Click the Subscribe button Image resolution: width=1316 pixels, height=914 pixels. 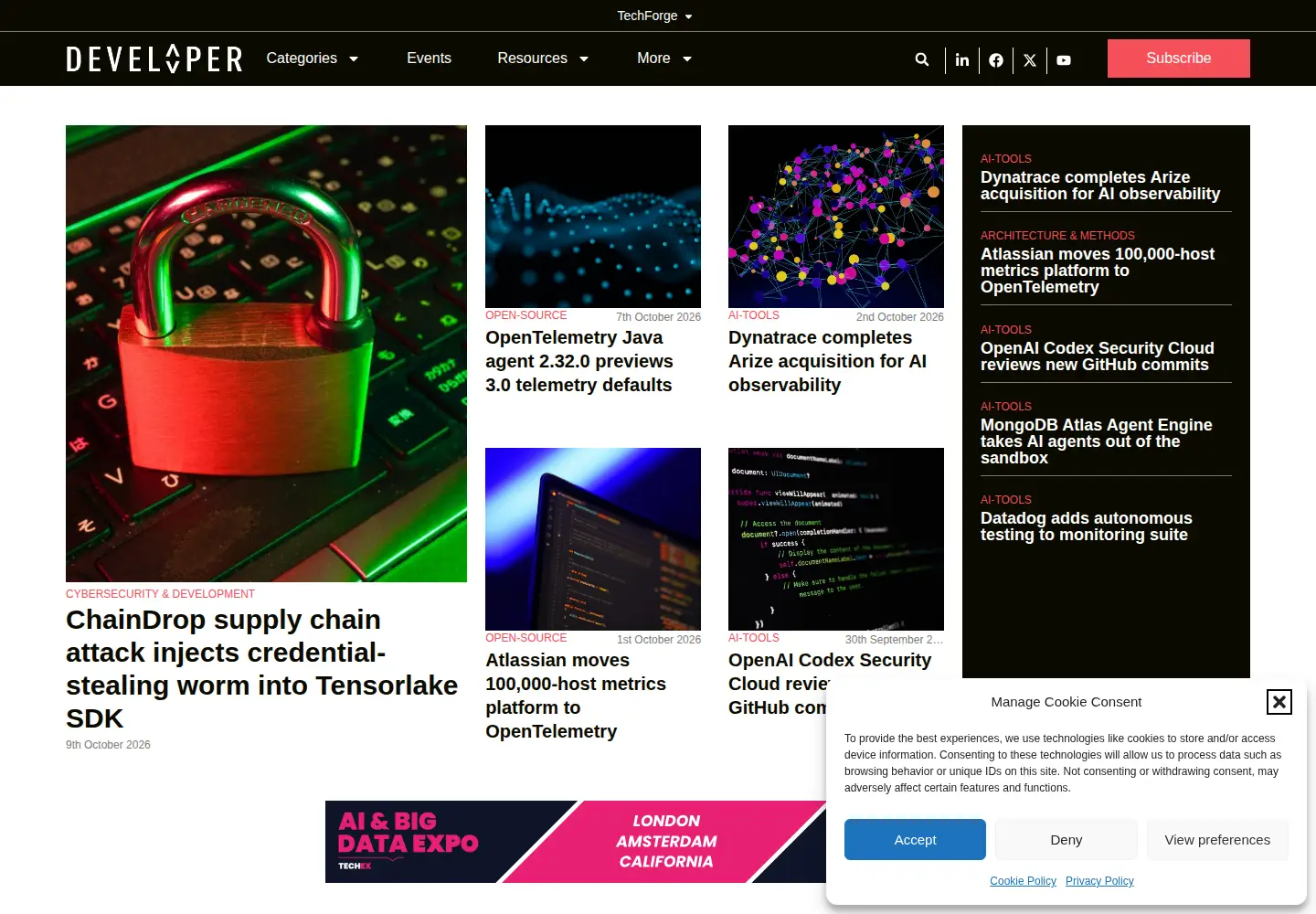[1179, 58]
